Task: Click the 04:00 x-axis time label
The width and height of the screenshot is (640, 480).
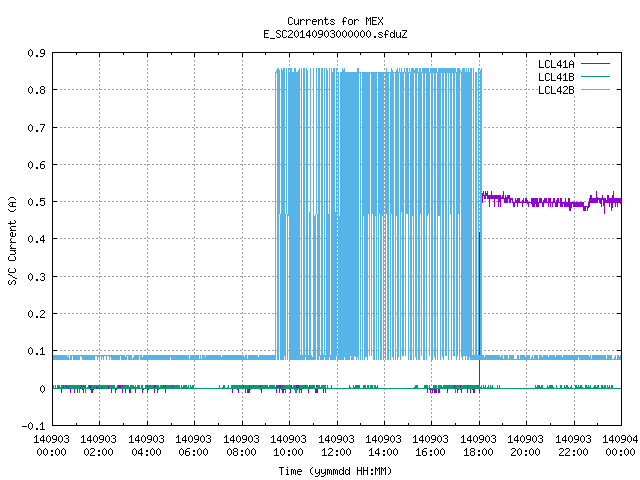Action: (147, 452)
